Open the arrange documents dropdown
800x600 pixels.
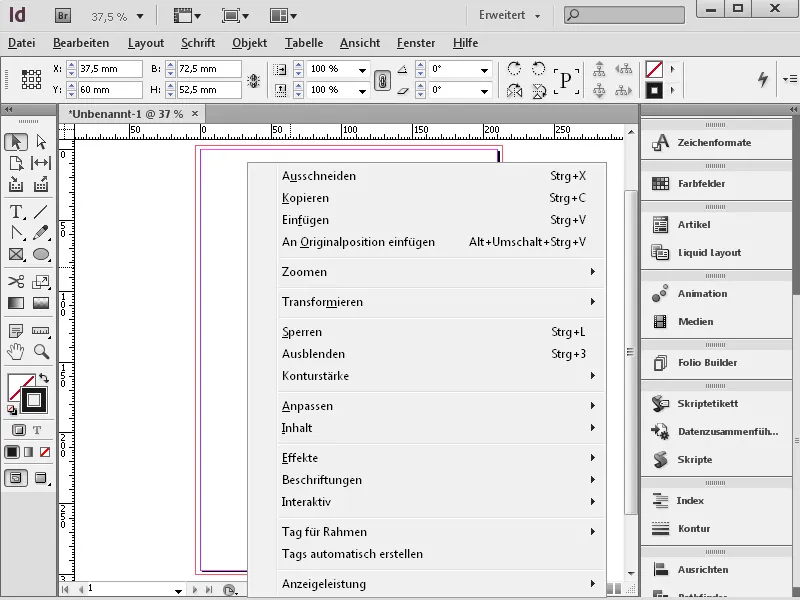tap(283, 16)
